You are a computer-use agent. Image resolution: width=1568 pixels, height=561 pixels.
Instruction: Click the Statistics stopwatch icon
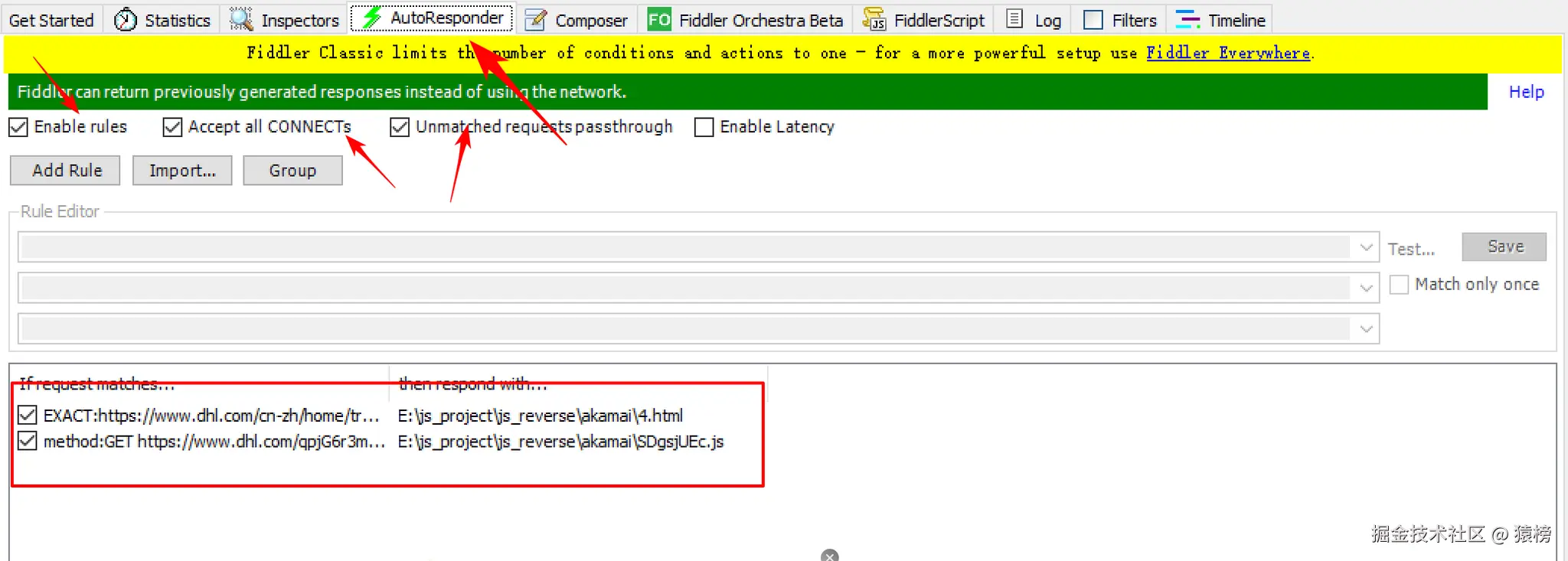[x=125, y=20]
